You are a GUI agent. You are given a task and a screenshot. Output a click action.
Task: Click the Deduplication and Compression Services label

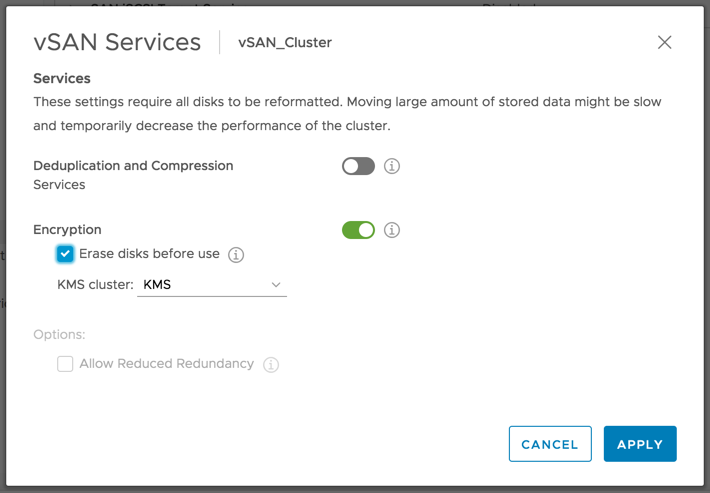coord(133,175)
